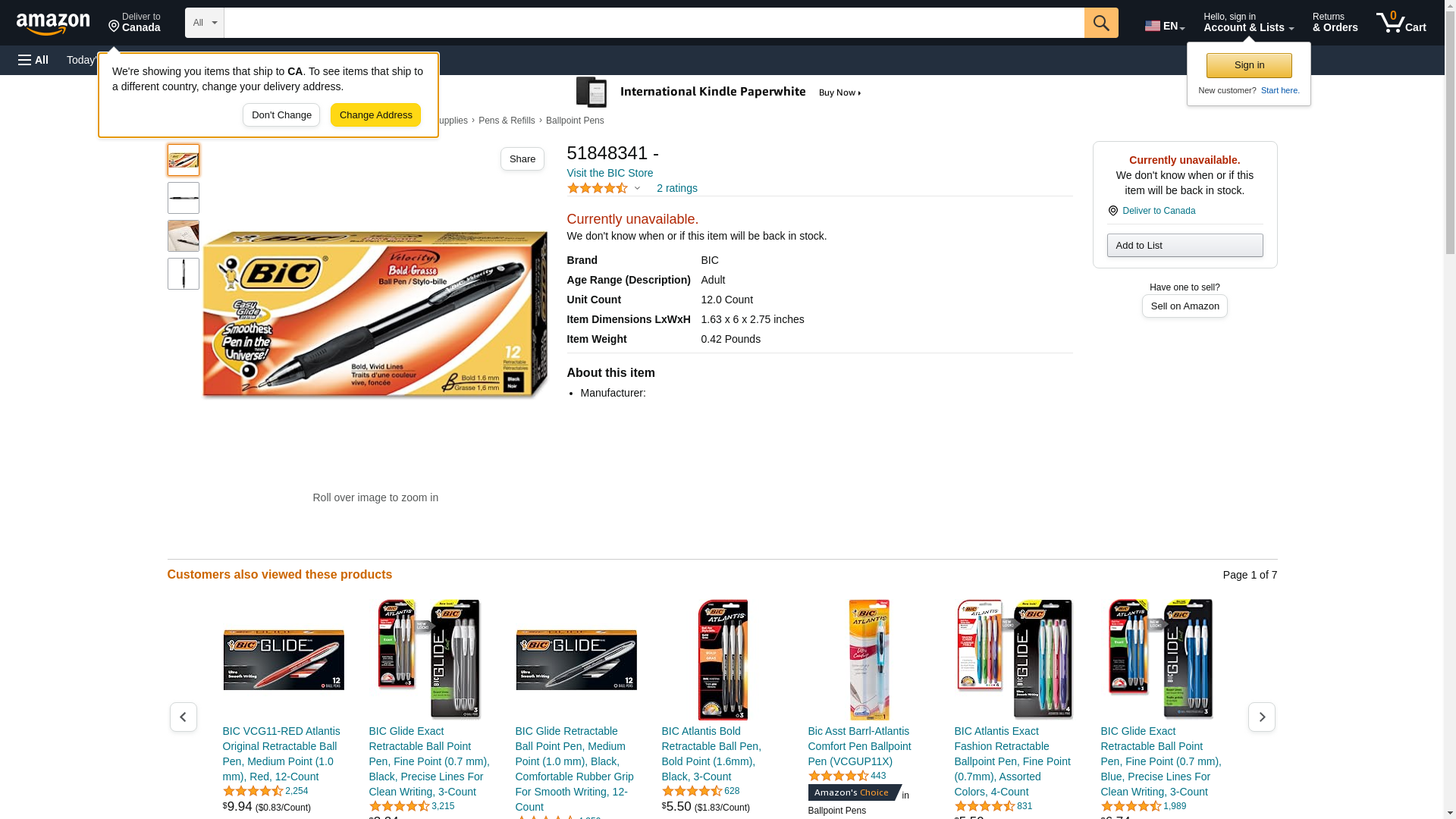Expand Account & Lists menu
The height and width of the screenshot is (819, 1456).
click(1248, 23)
